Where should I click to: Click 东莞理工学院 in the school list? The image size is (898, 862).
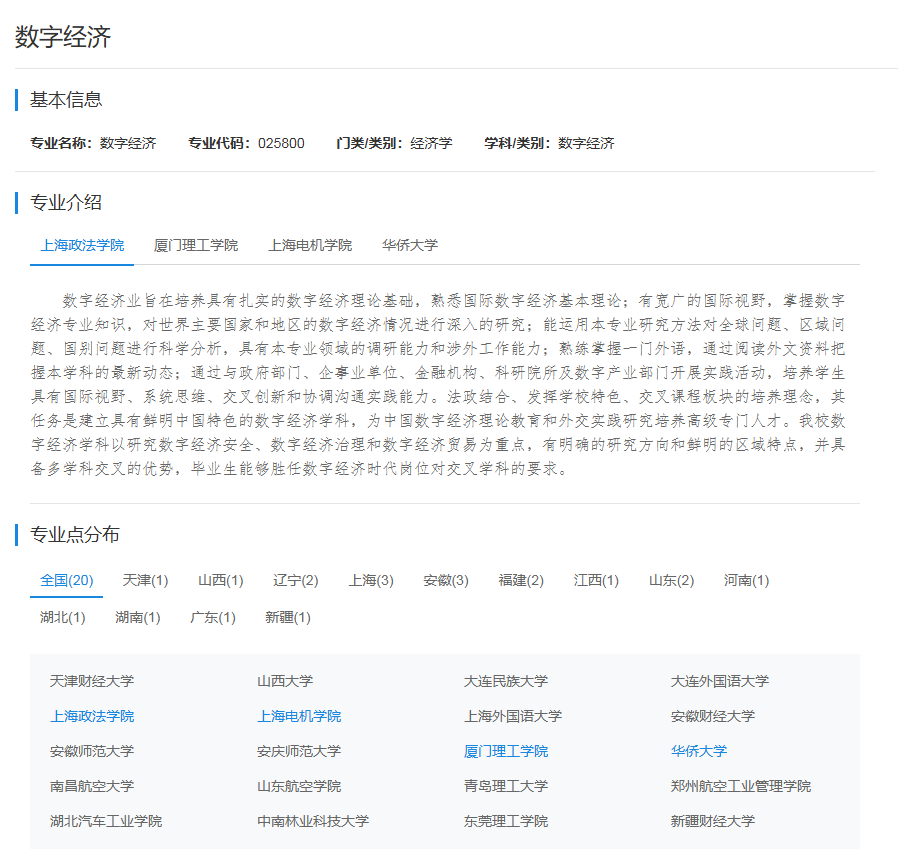[506, 821]
